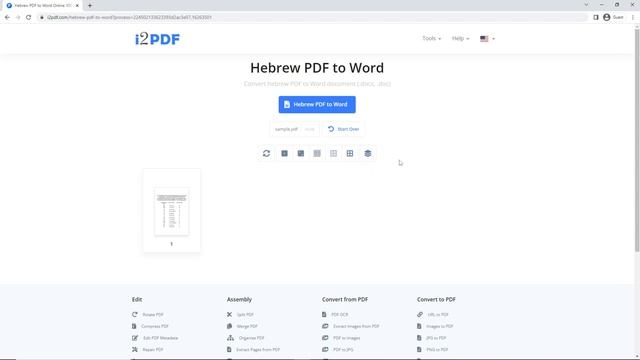Screen dimensions: 640x360
Task: Open the JPG to PDF link
Action: (436, 338)
